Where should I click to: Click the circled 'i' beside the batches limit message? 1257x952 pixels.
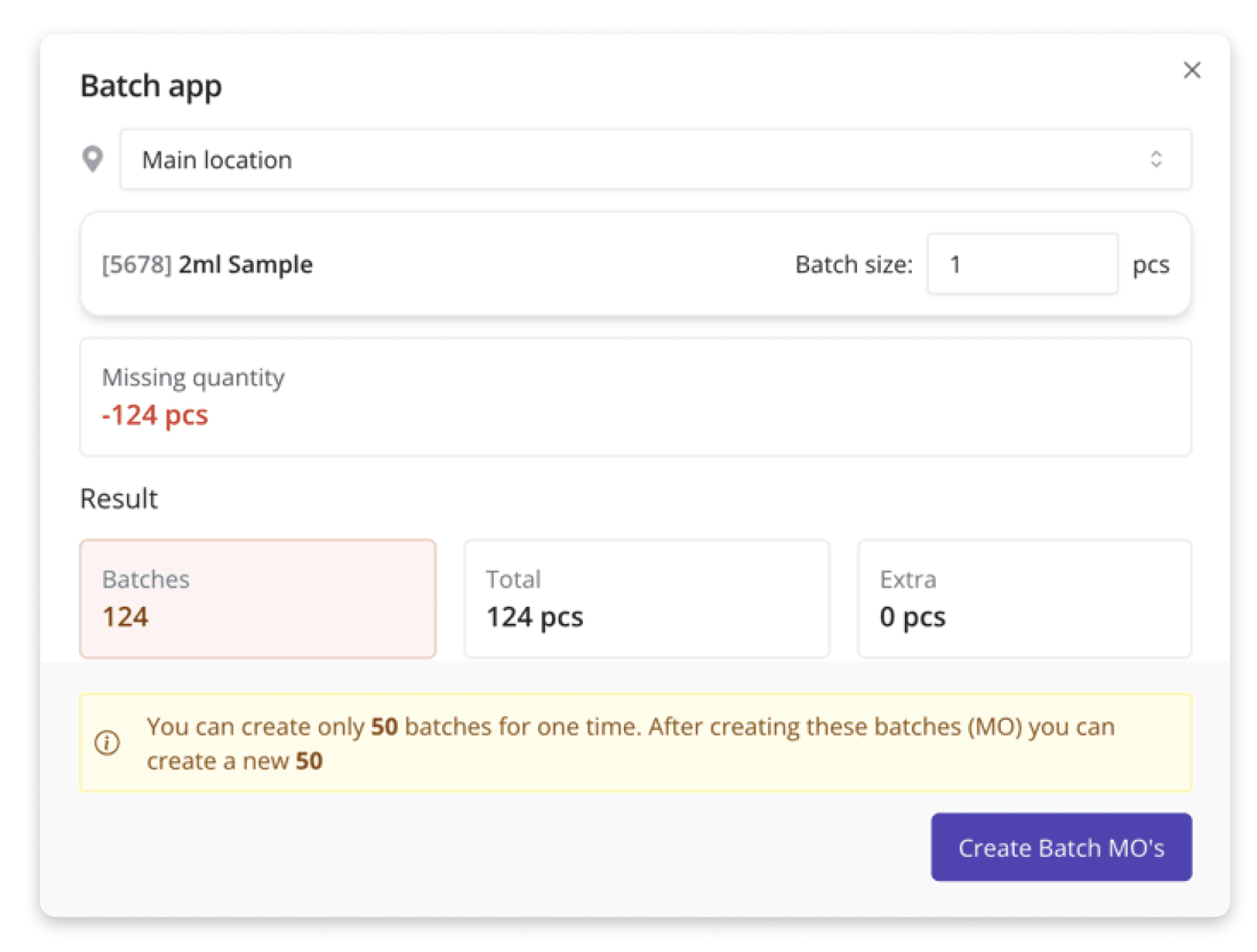click(108, 743)
